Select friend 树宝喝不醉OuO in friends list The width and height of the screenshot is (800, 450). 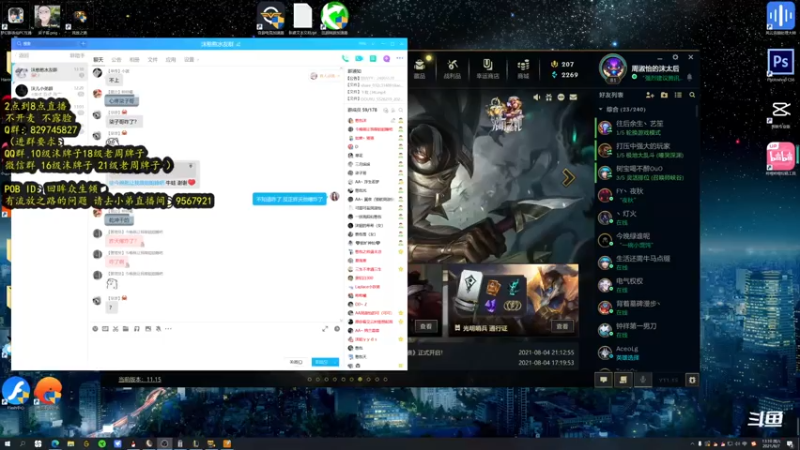(x=646, y=172)
